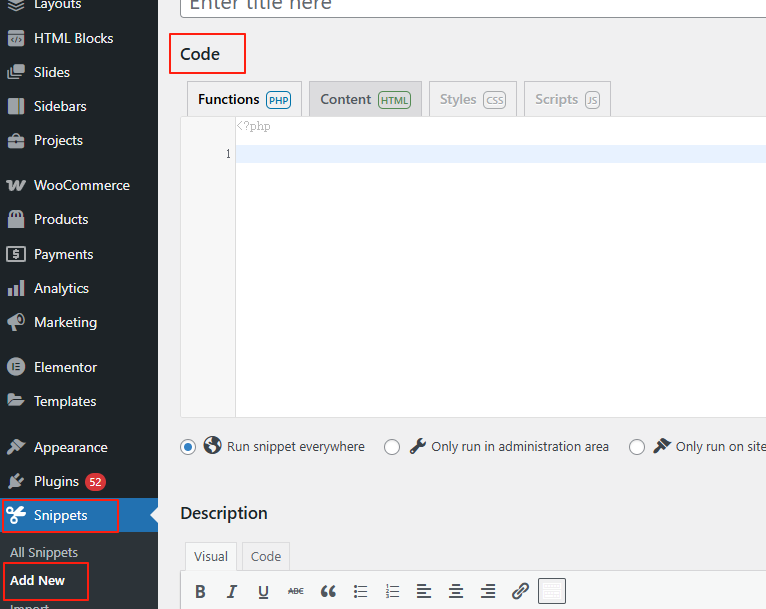Select the Only run on site radio button
This screenshot has width=766, height=609.
click(x=637, y=447)
